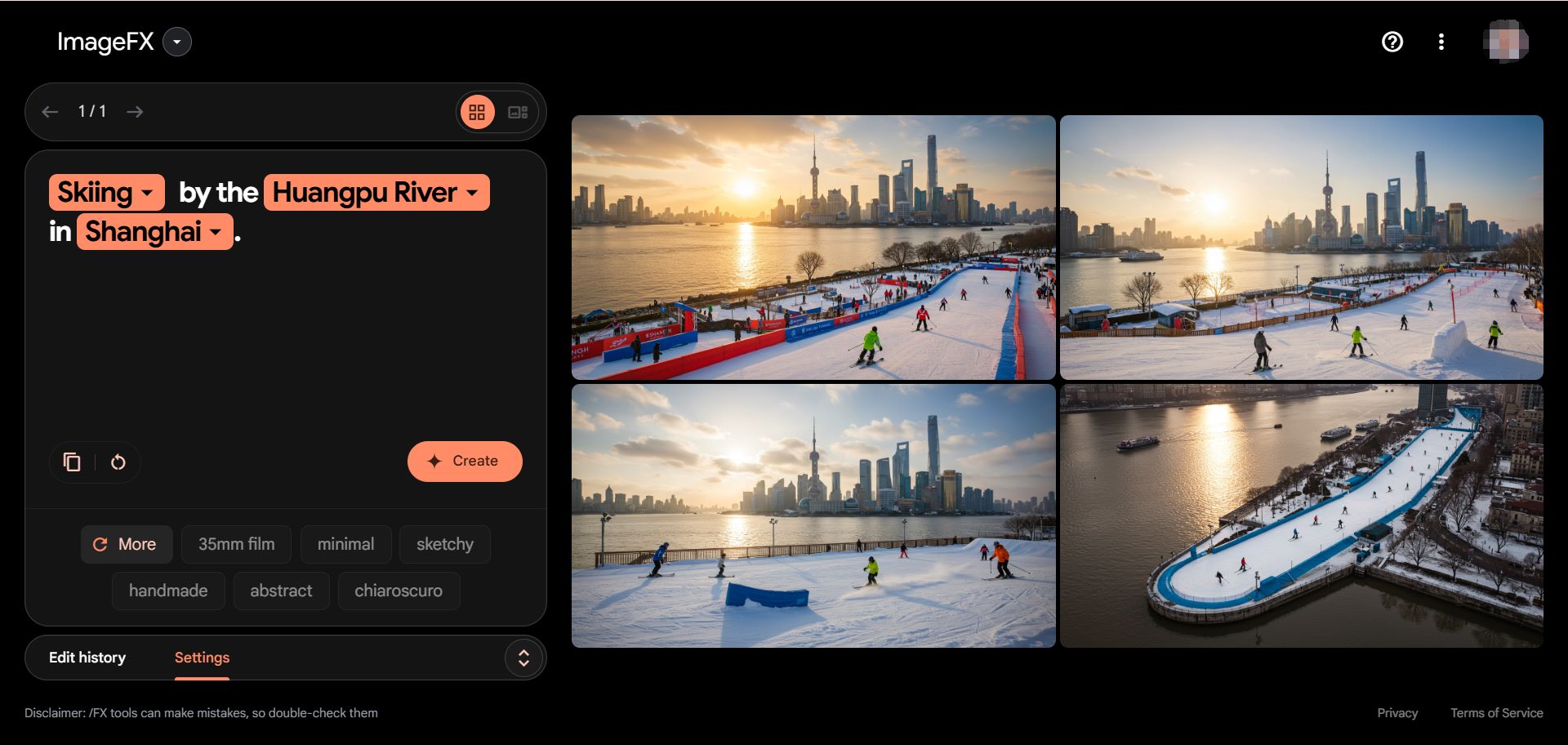Open the aerial view ski track image
Image resolution: width=1568 pixels, height=745 pixels.
1302,516
